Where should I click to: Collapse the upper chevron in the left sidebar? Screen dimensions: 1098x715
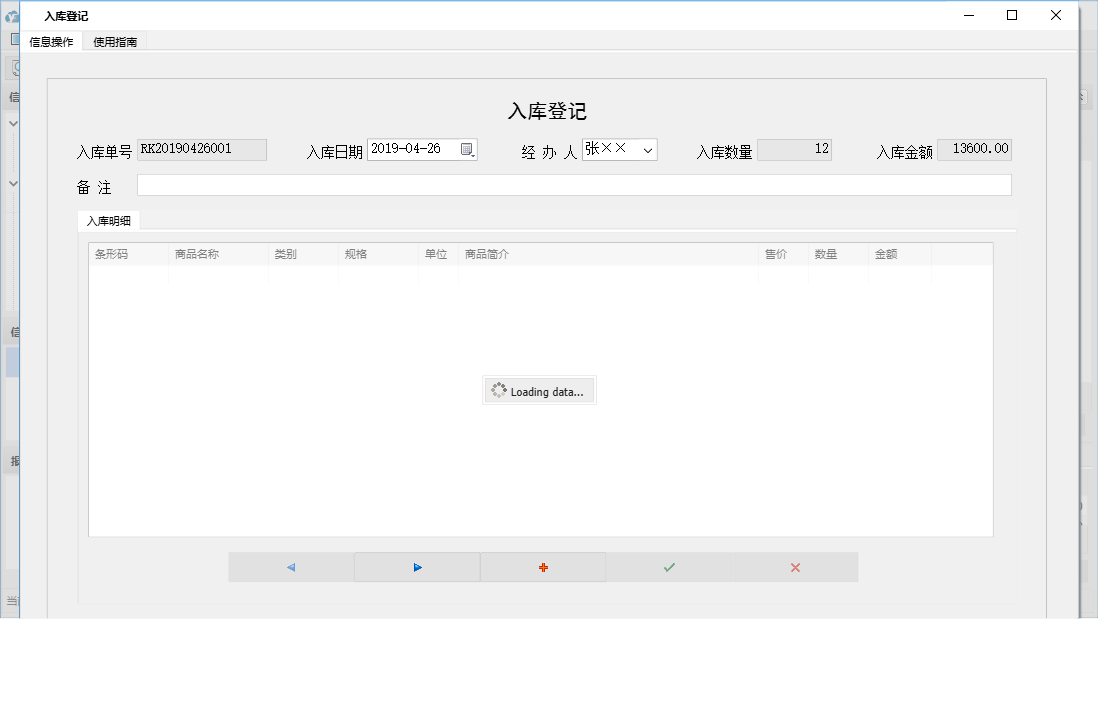click(x=11, y=122)
